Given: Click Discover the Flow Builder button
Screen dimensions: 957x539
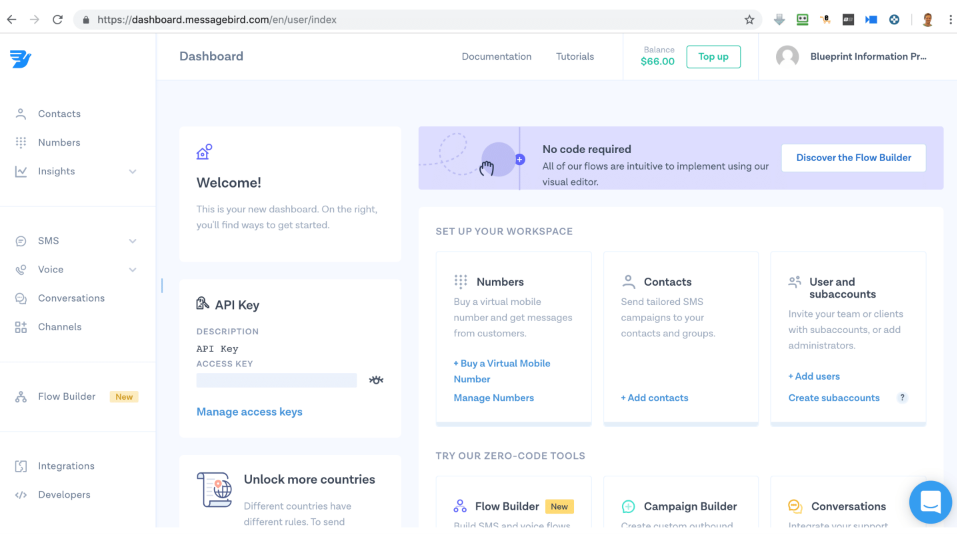Looking at the screenshot, I should click(x=853, y=157).
